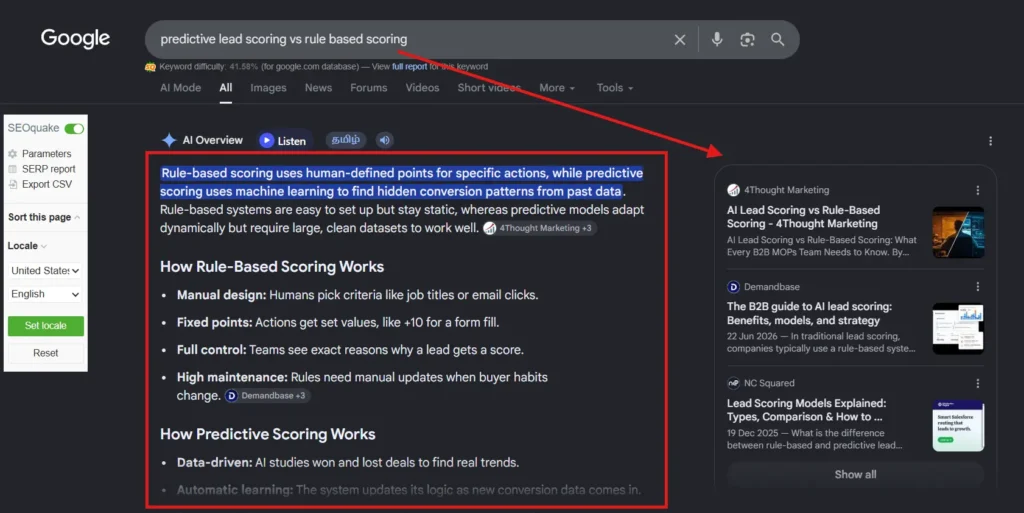Open the Tools dropdown
The height and width of the screenshot is (513, 1024).
615,87
